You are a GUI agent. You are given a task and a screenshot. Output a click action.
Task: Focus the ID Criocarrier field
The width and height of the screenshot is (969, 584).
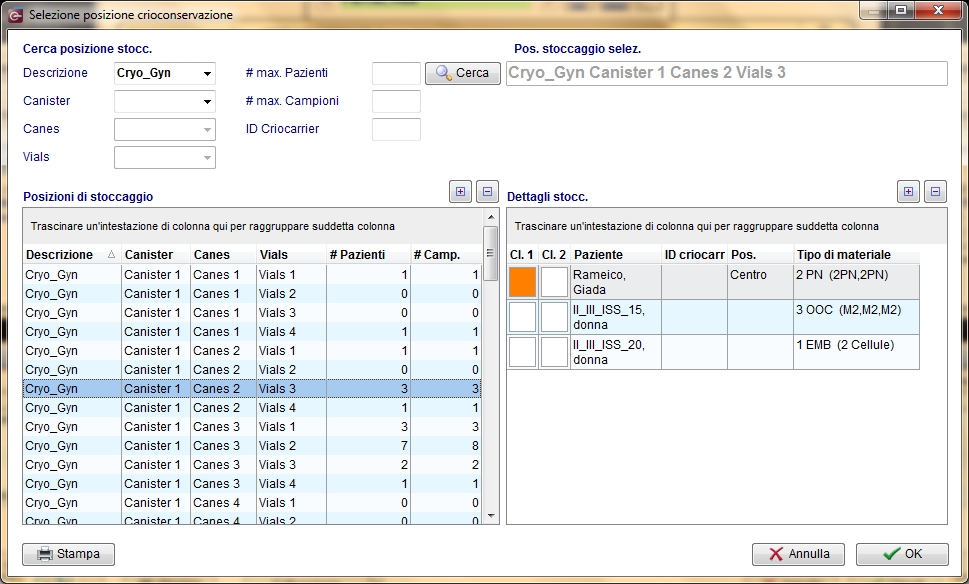click(x=396, y=129)
